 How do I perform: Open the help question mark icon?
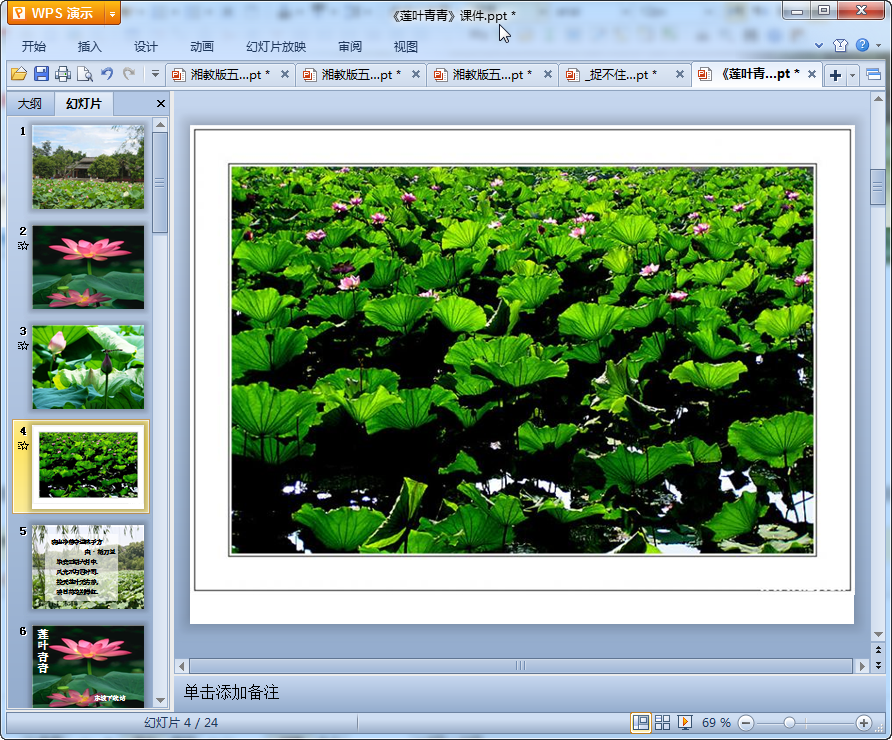(x=862, y=45)
